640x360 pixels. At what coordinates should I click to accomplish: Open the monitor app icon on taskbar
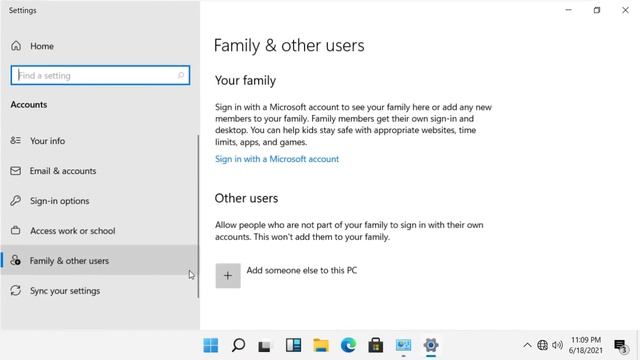(x=403, y=345)
